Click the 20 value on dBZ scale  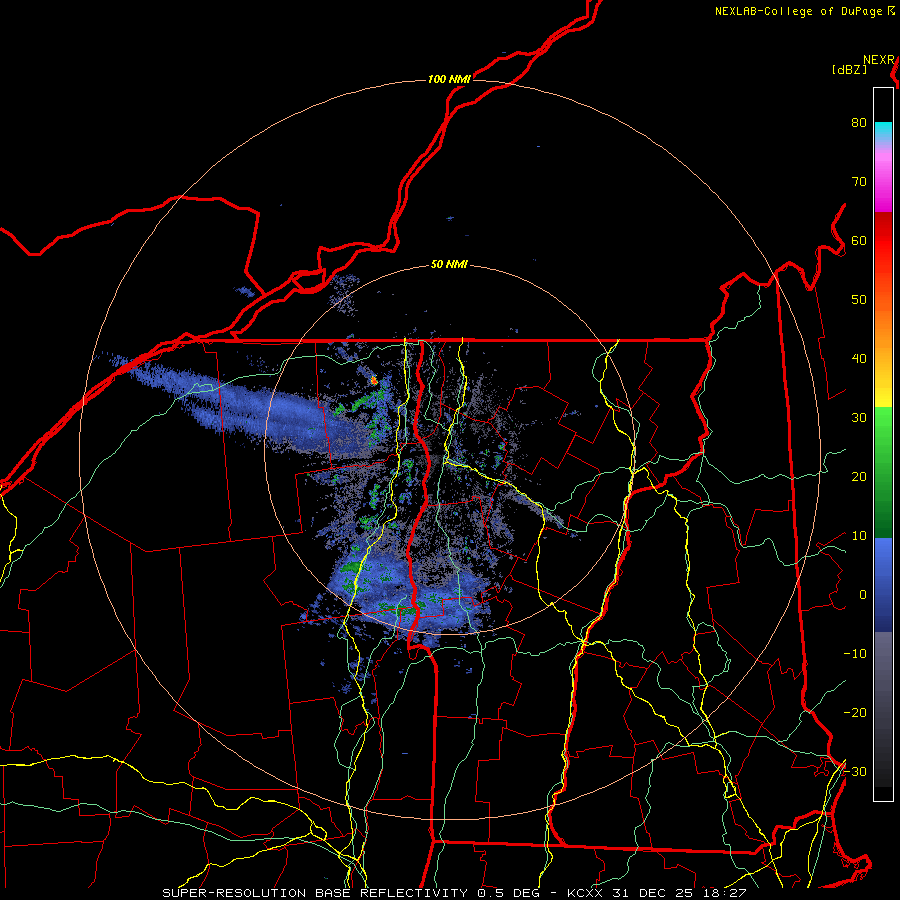click(x=859, y=477)
